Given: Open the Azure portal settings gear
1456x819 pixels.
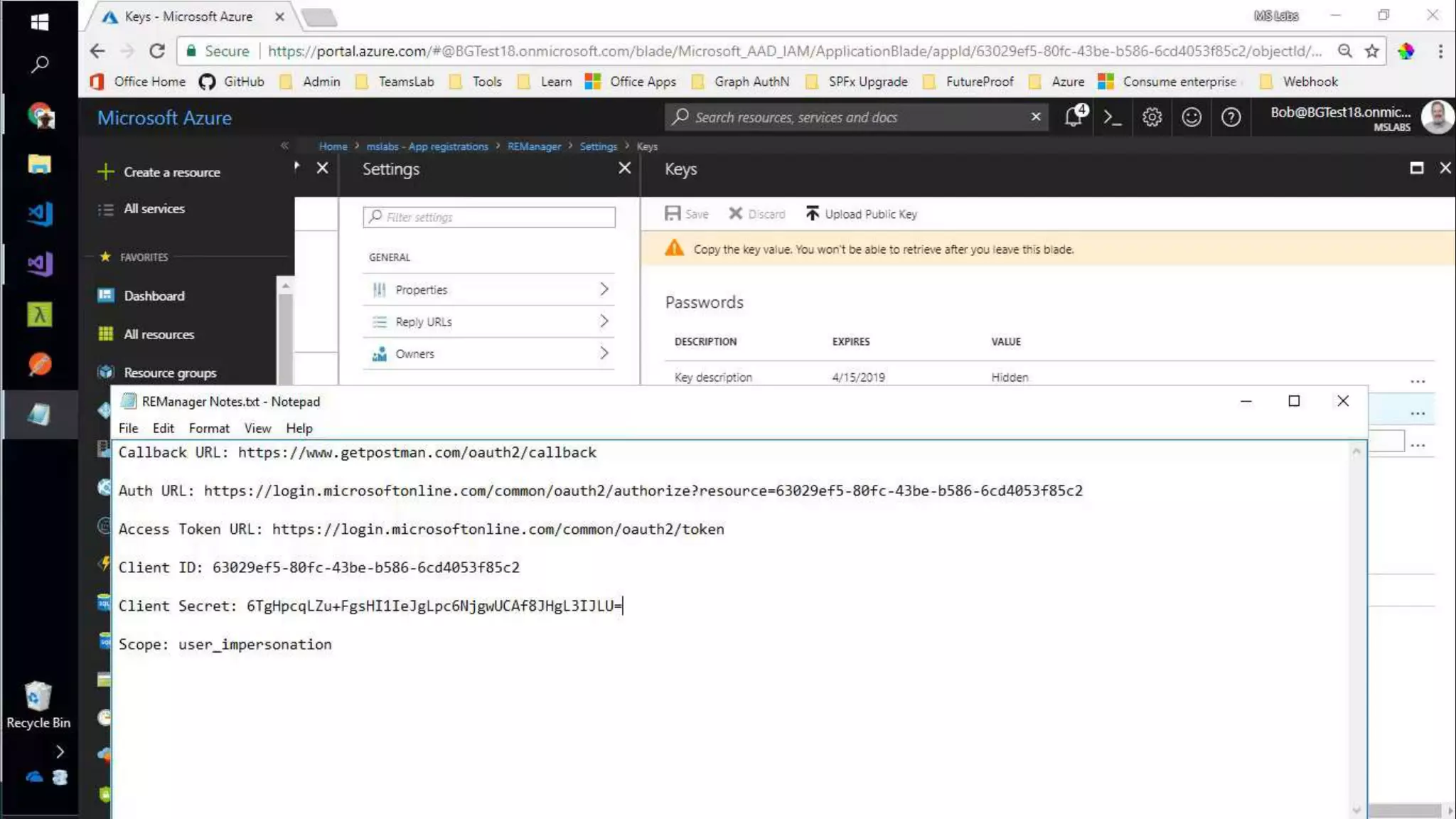Looking at the screenshot, I should pos(1152,117).
